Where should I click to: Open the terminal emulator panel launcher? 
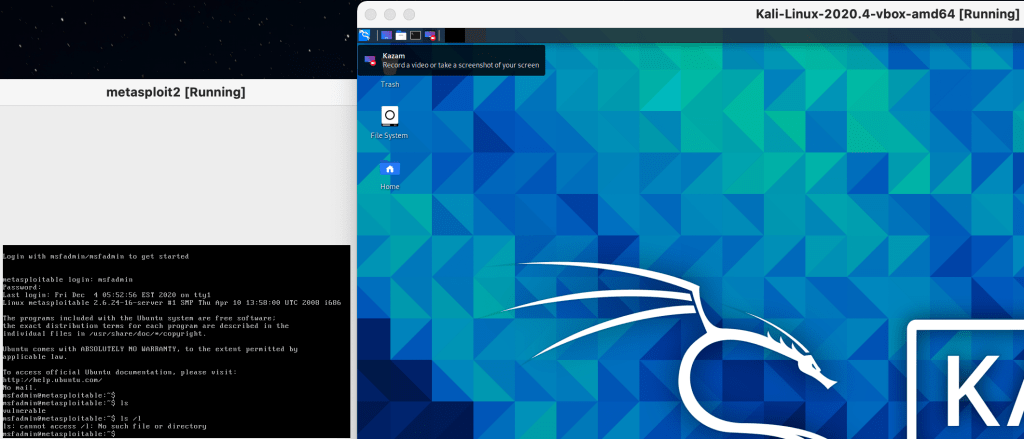[415, 36]
